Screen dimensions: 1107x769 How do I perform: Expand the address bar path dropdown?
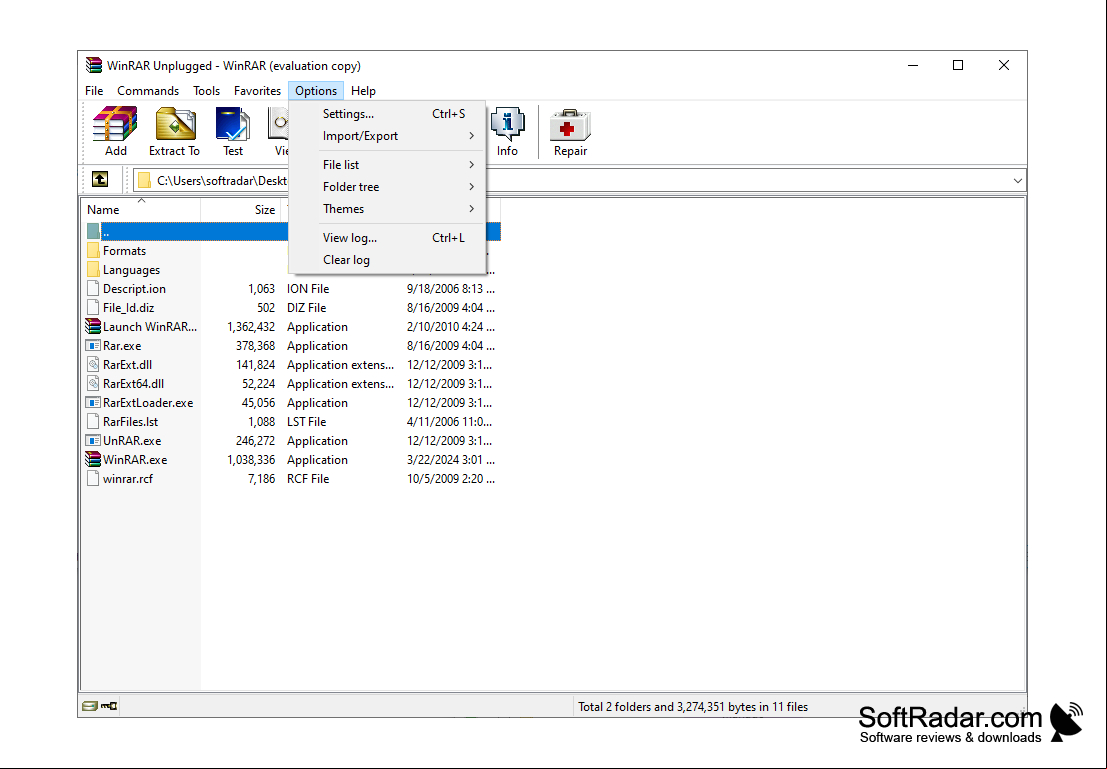tap(1017, 181)
